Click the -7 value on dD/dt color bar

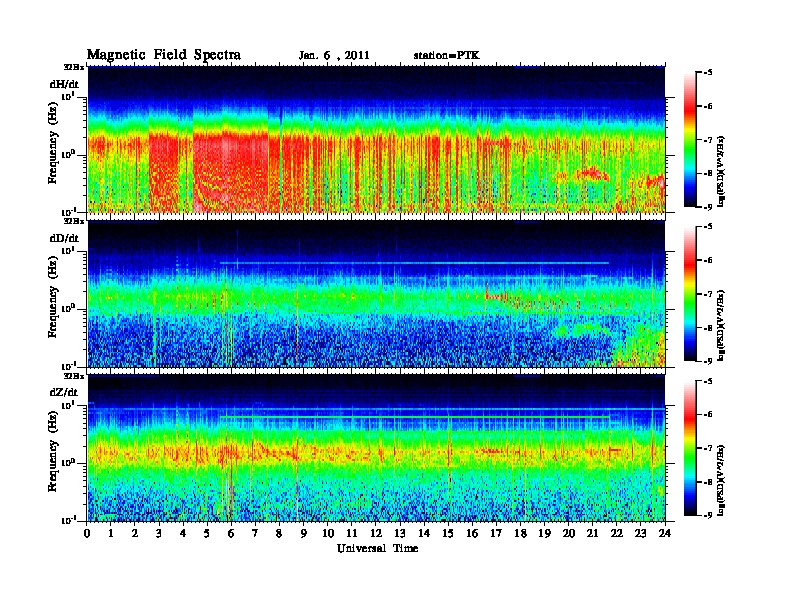(x=708, y=294)
